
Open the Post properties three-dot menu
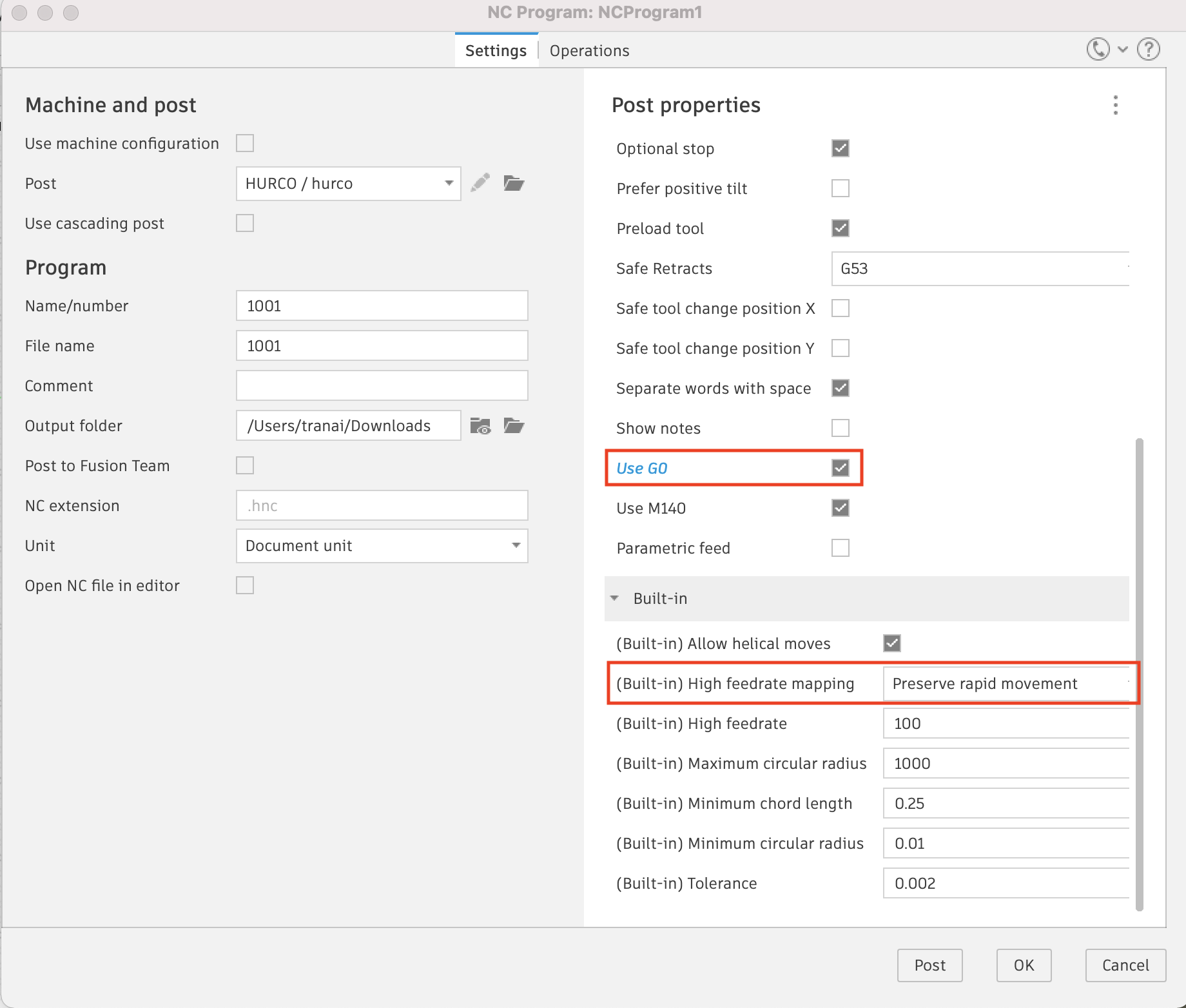1115,105
